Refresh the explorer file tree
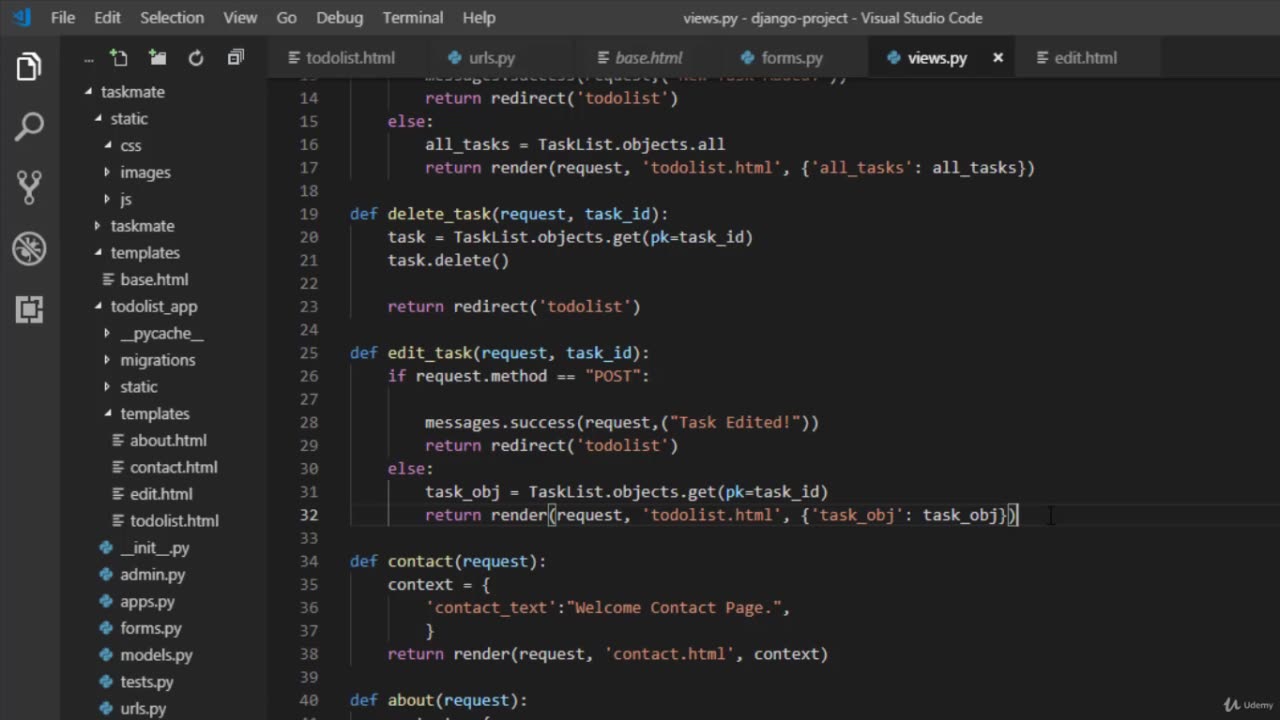Screen dimensions: 1280x720 (x=196, y=58)
